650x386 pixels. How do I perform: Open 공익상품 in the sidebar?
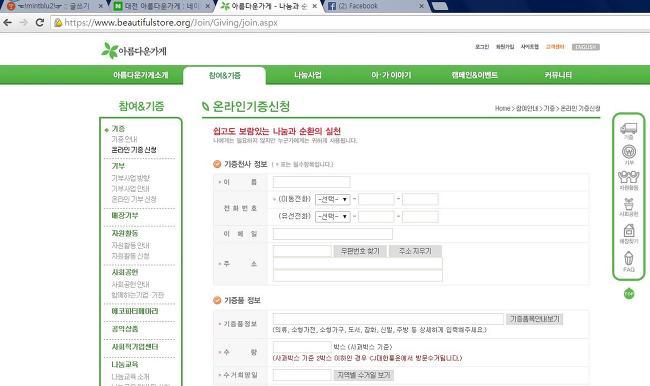point(124,329)
